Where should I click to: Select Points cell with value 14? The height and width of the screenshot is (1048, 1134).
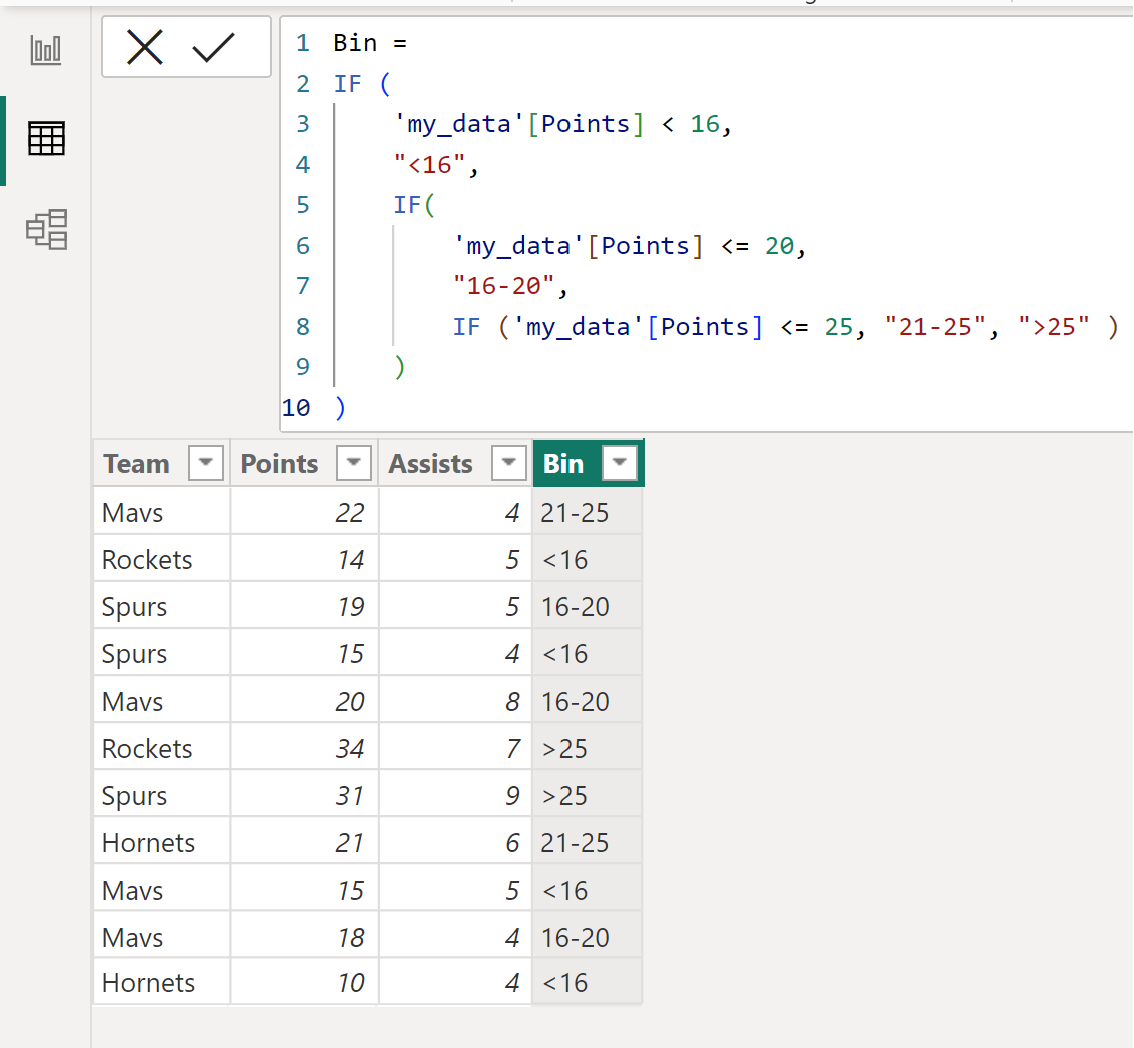(x=304, y=559)
